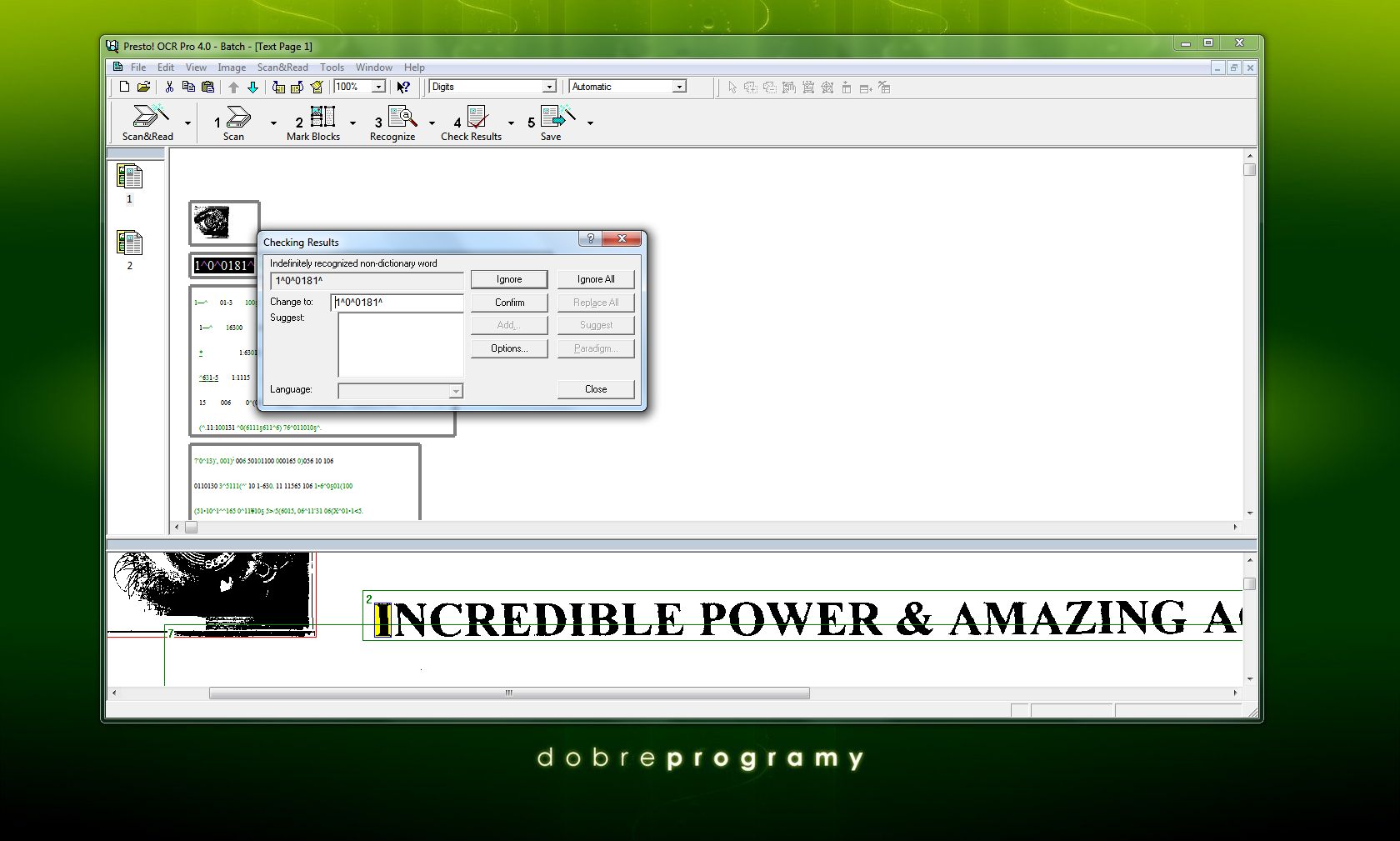
Task: Click the Options... button
Action: 509,348
